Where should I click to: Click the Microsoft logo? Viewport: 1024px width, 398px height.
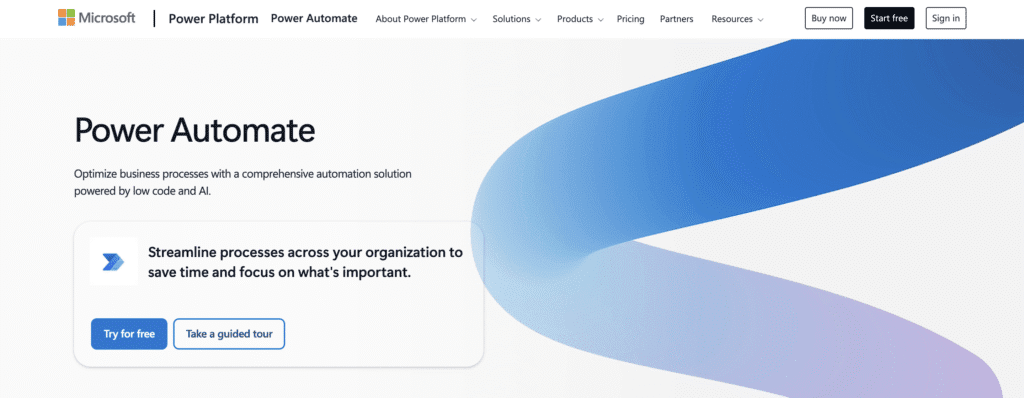pyautogui.click(x=96, y=18)
